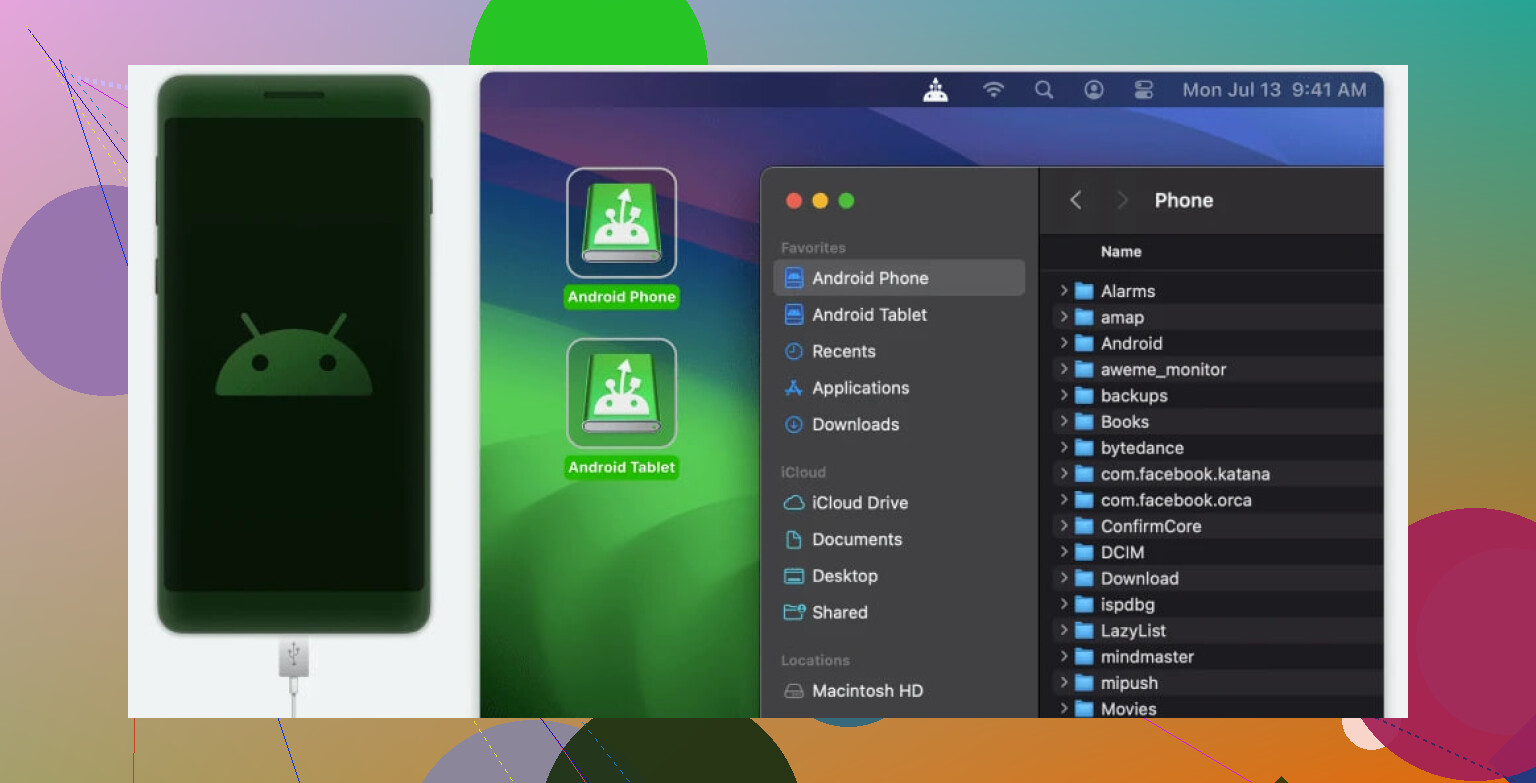
Task: Select the mipush folder name
Action: pyautogui.click(x=1129, y=683)
